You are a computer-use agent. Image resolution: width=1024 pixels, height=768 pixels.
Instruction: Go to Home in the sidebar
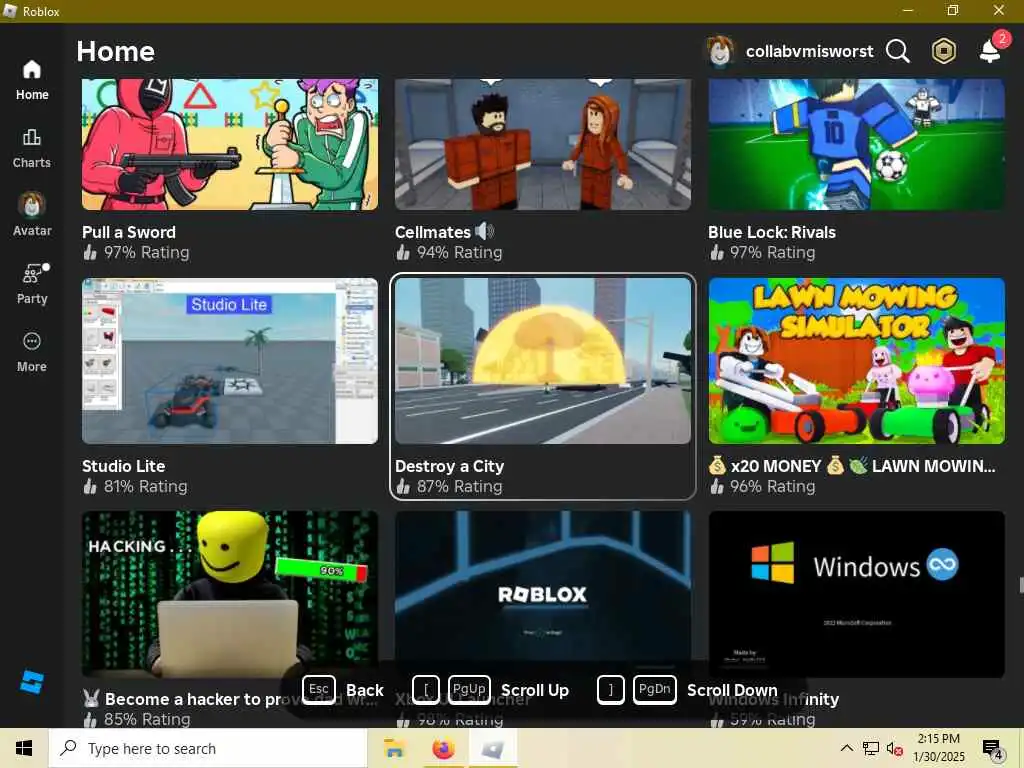point(31,80)
